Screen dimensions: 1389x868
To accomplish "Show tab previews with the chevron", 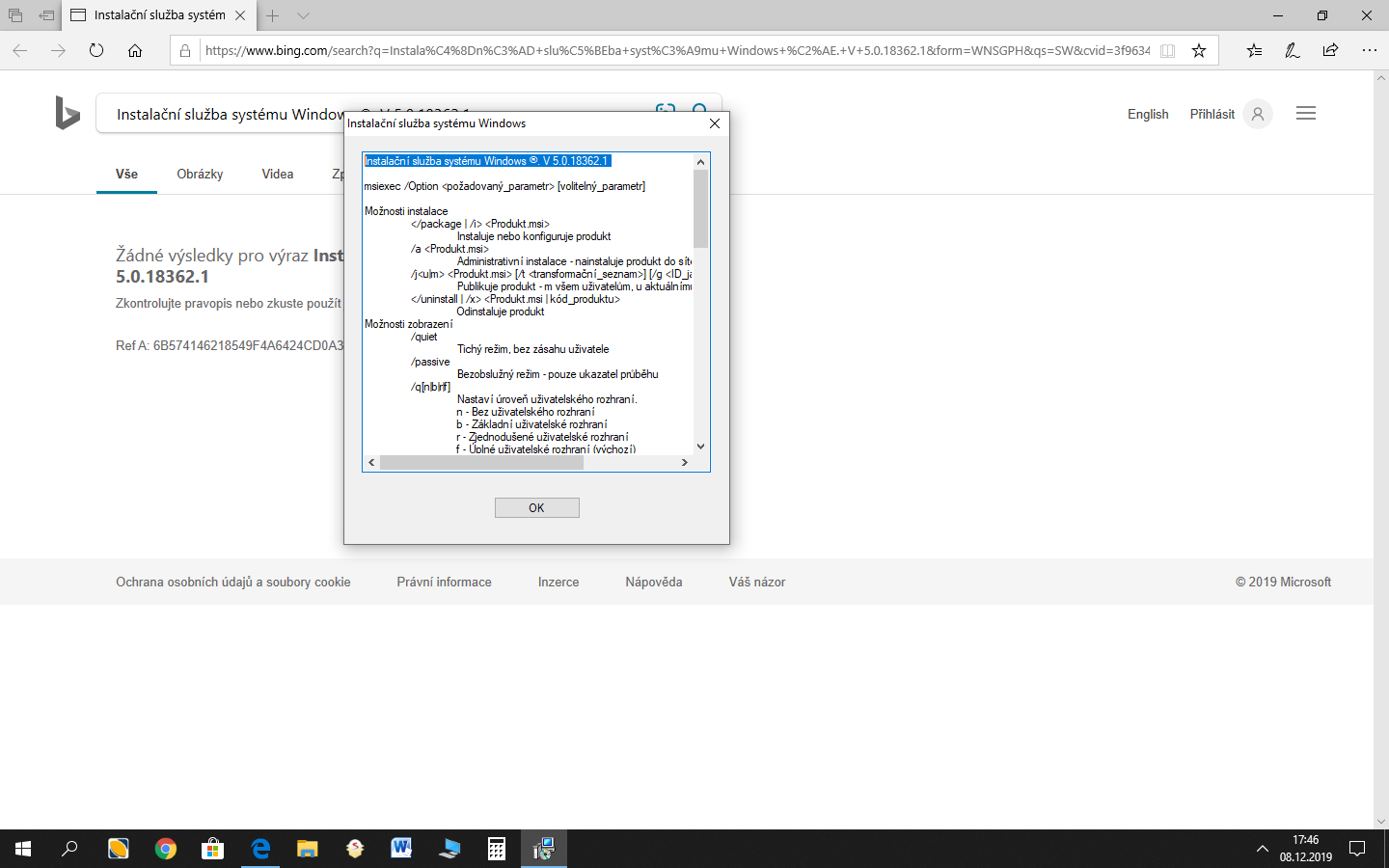I will pyautogui.click(x=303, y=15).
